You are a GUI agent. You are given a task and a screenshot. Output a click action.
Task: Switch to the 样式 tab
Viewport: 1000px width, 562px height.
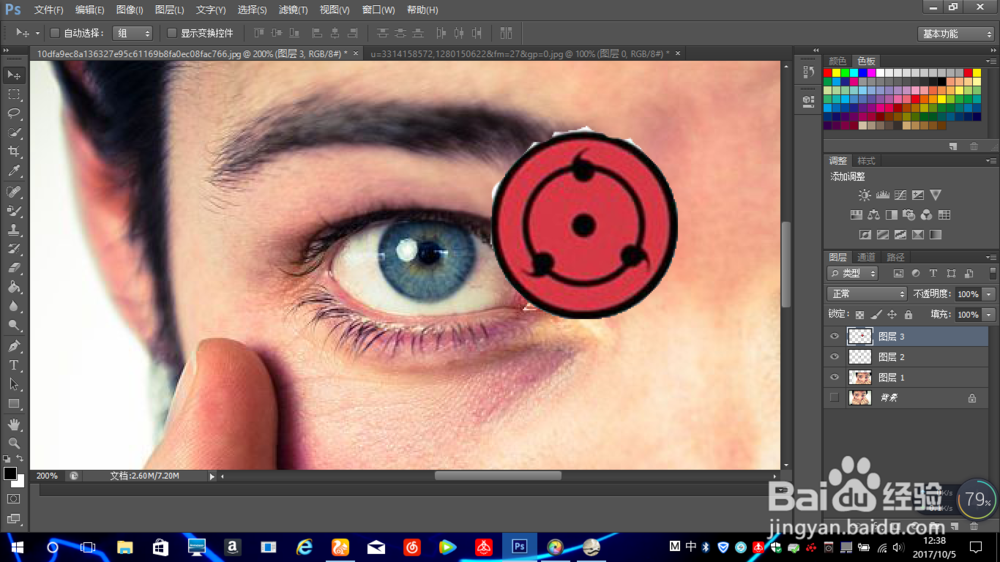[866, 161]
